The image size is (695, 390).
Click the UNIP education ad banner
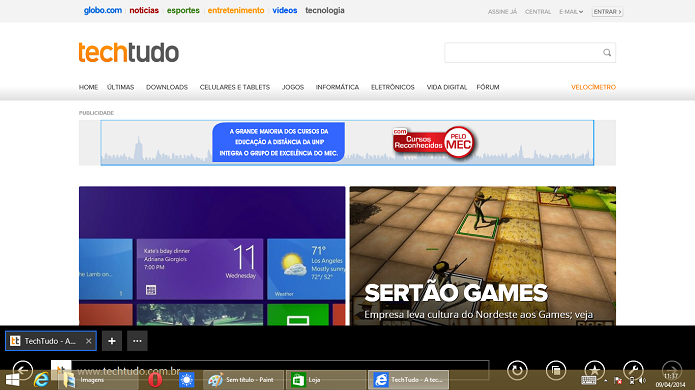tap(347, 143)
